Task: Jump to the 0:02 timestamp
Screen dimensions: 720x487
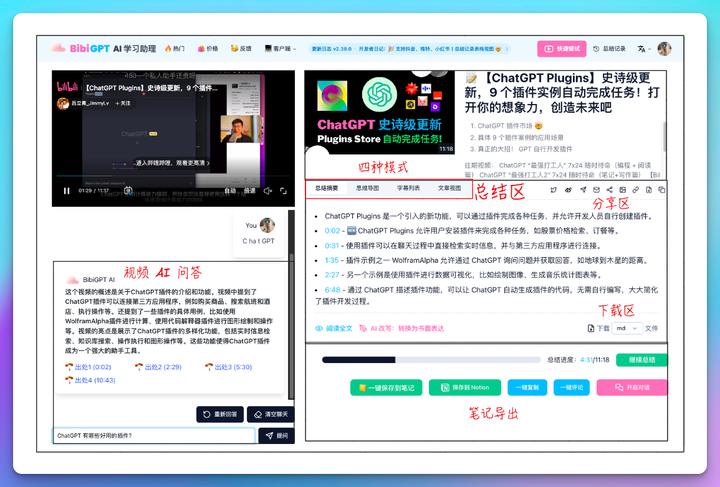Action: [332, 231]
